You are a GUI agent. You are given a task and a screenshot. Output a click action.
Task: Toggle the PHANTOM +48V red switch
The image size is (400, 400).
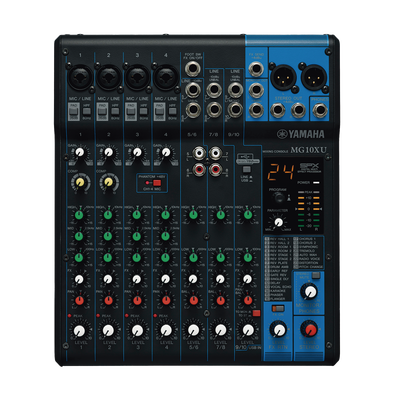[157, 182]
